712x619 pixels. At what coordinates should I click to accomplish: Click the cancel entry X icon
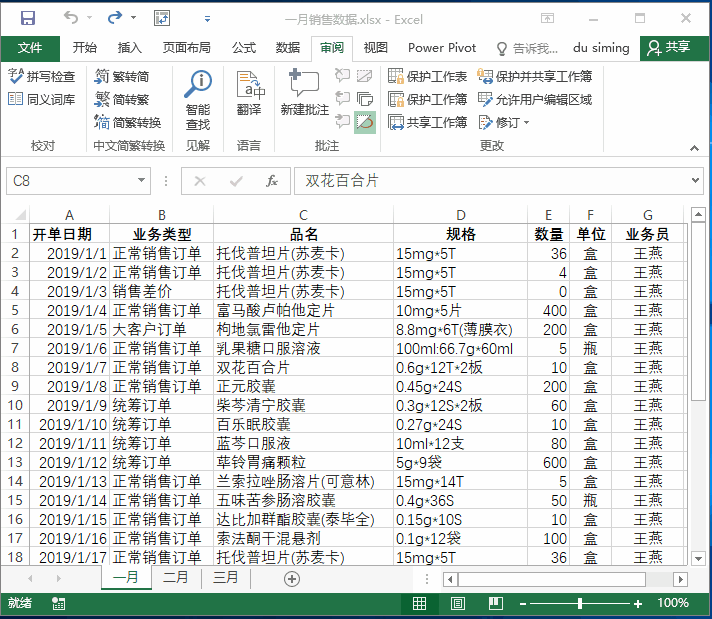[x=200, y=181]
